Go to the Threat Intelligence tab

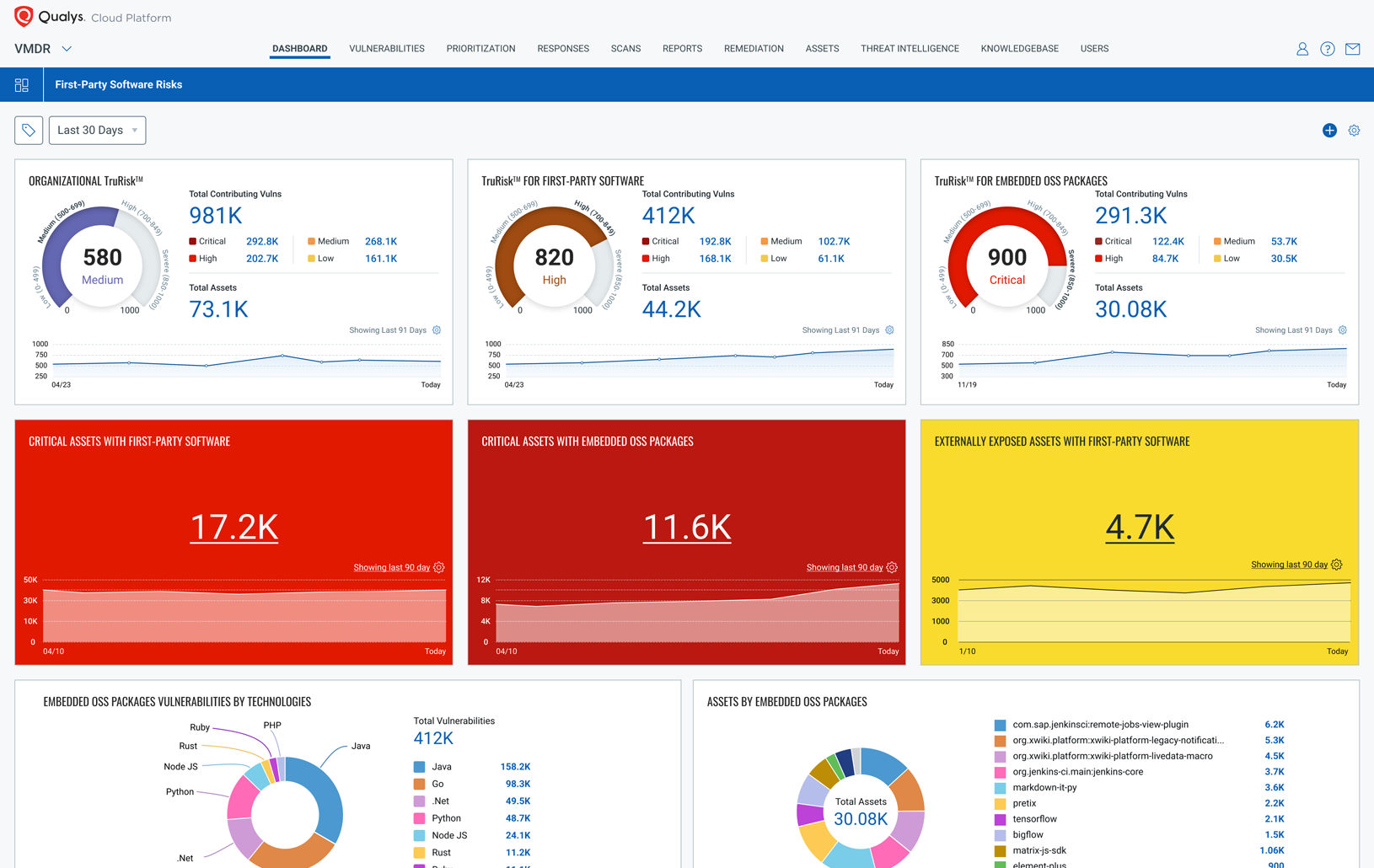910,49
